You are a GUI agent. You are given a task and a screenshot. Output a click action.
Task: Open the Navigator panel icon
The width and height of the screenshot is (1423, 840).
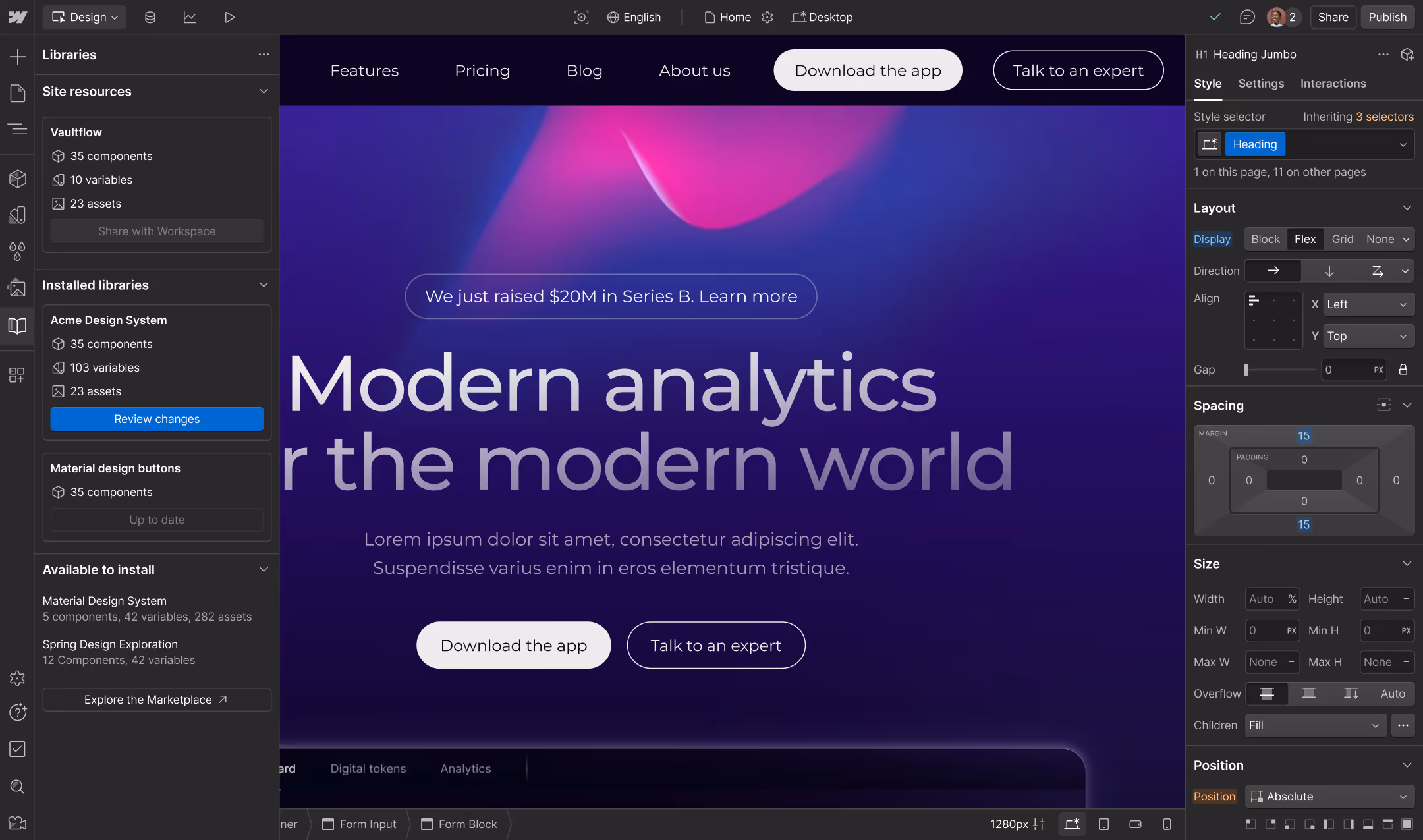pyautogui.click(x=18, y=129)
